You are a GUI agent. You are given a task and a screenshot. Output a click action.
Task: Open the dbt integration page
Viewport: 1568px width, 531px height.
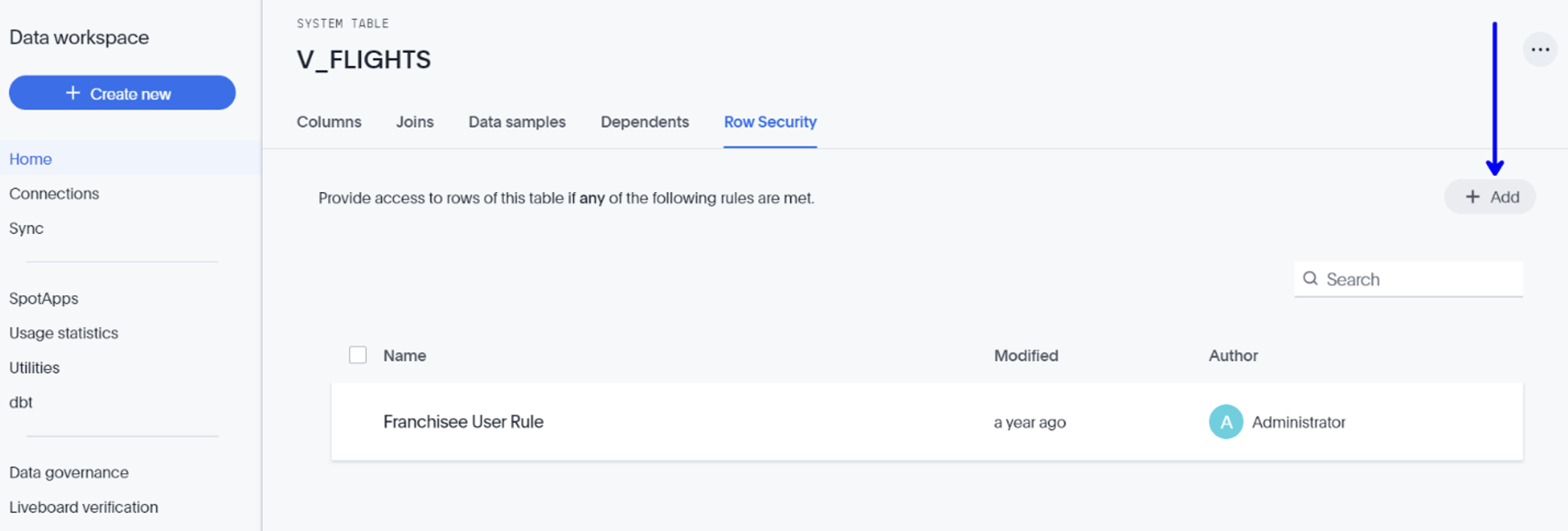(21, 402)
